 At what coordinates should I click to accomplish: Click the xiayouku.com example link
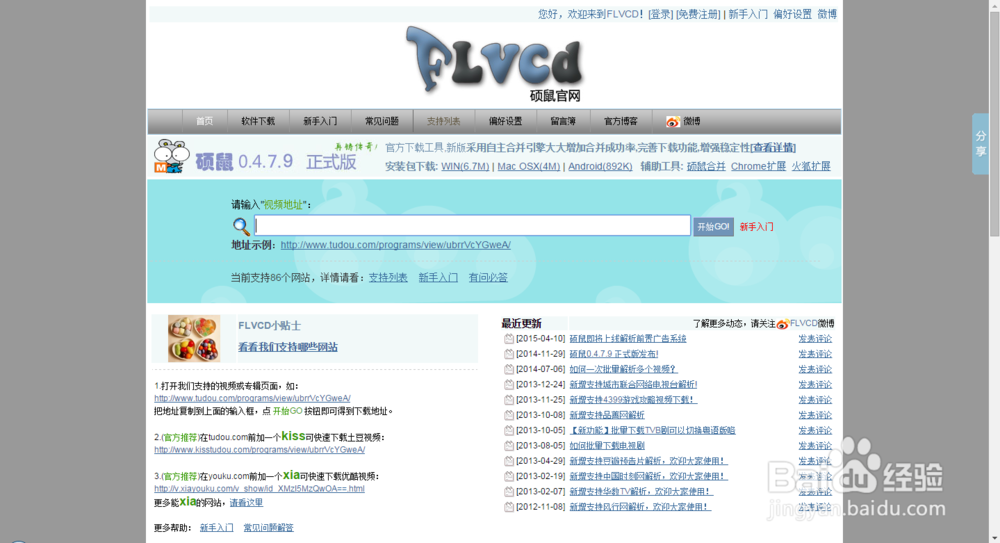(x=260, y=489)
